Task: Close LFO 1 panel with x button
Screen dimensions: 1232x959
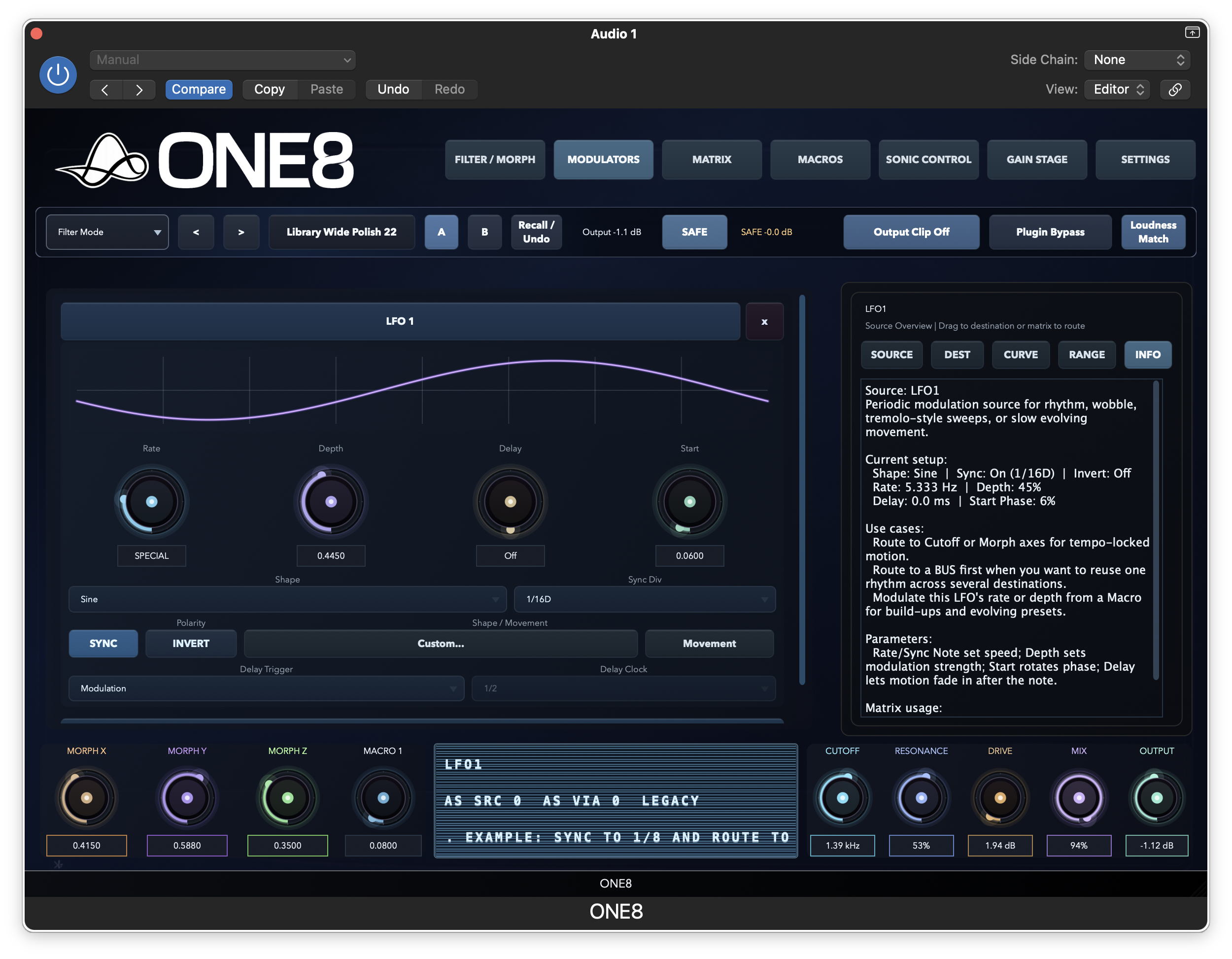Action: tap(764, 321)
